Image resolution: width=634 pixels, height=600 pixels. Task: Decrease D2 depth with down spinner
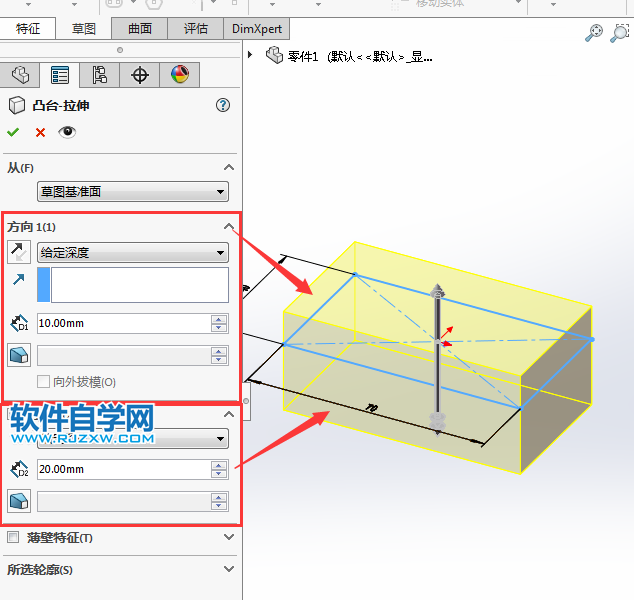click(219, 474)
